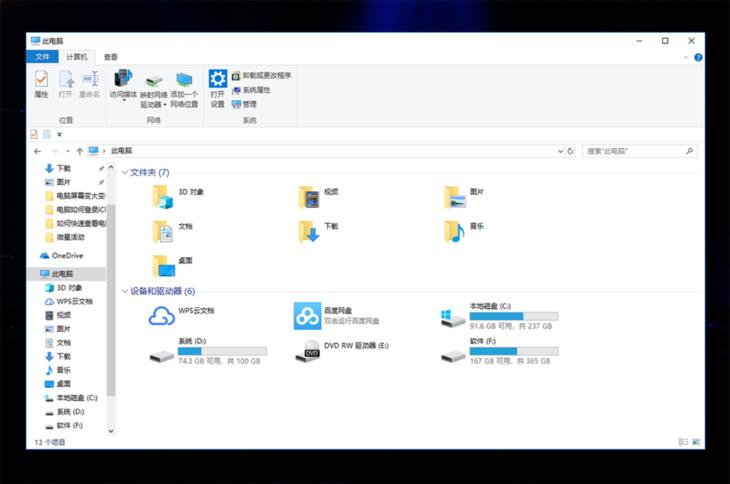Viewport: 730px width, 484px height.
Task: Select the DVD RW 驱动器 (E:) drive
Action: [342, 351]
